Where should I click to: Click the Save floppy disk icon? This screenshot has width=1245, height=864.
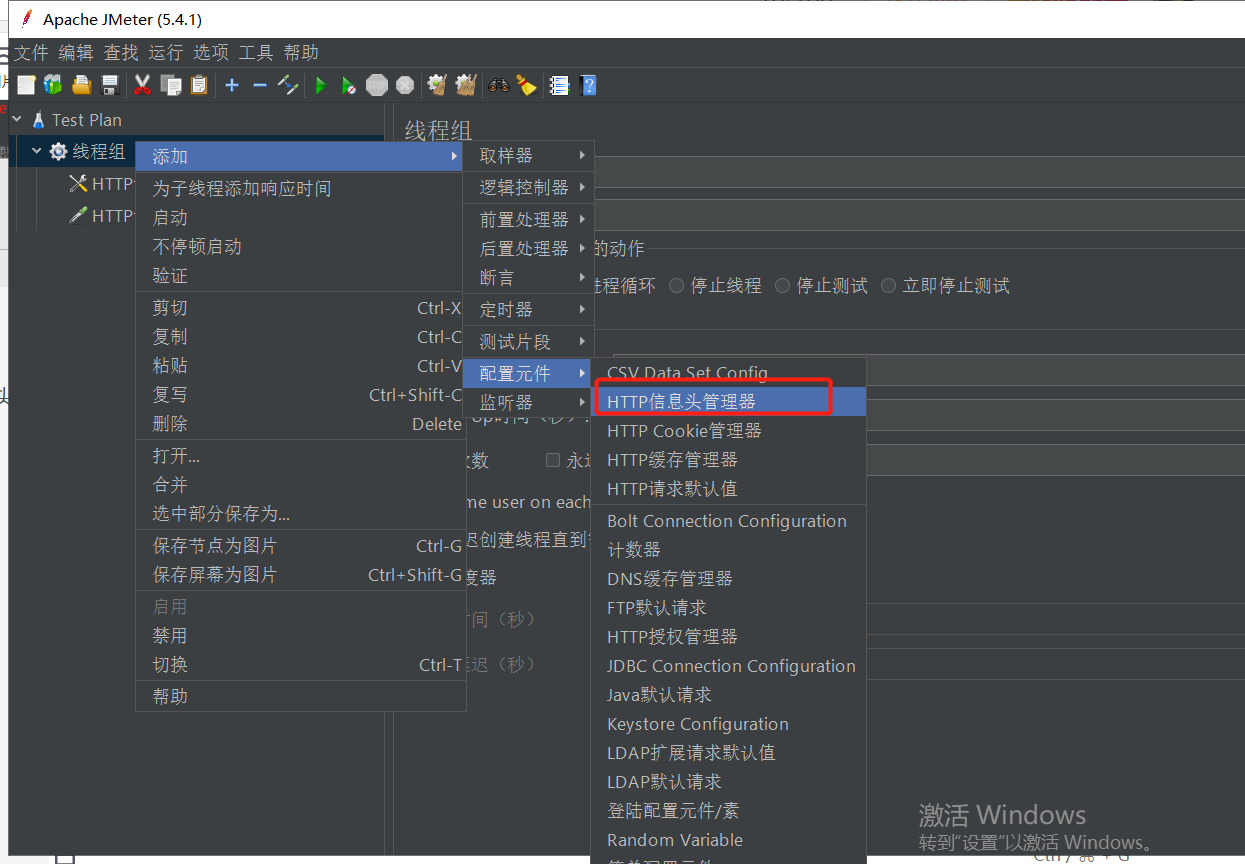[x=110, y=86]
